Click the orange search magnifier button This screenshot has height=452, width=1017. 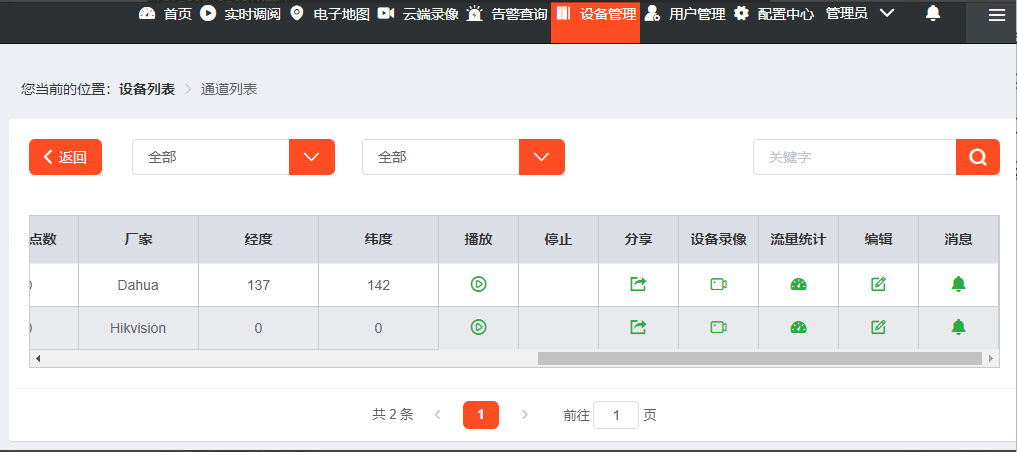coord(978,157)
